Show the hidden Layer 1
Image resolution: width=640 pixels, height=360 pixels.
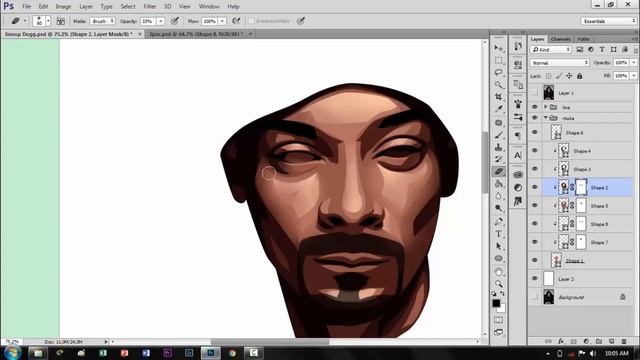coord(535,93)
